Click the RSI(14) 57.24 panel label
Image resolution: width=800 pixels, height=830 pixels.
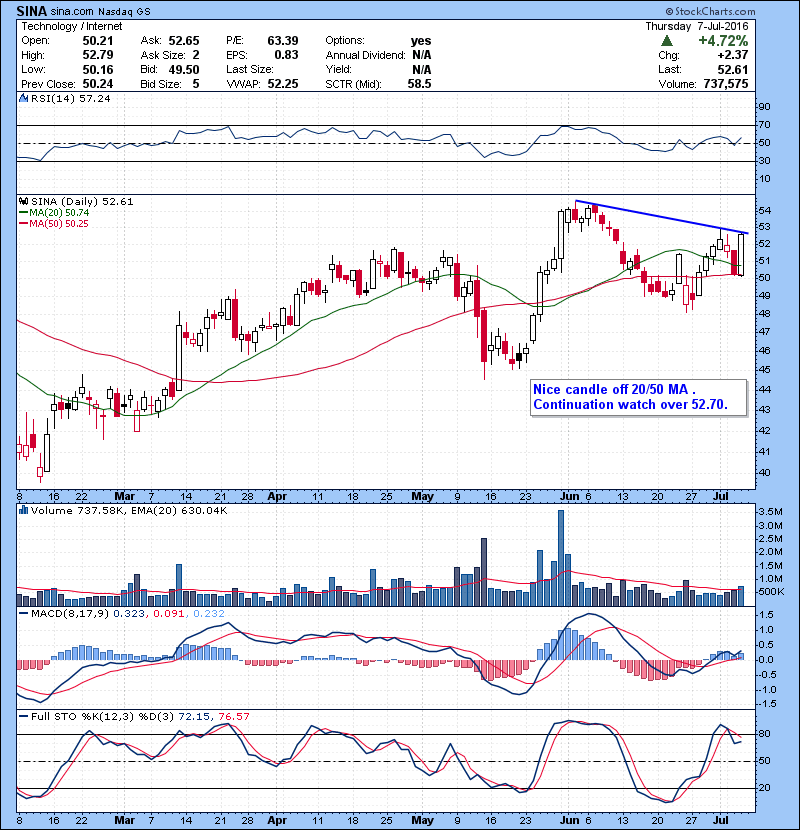[x=71, y=98]
